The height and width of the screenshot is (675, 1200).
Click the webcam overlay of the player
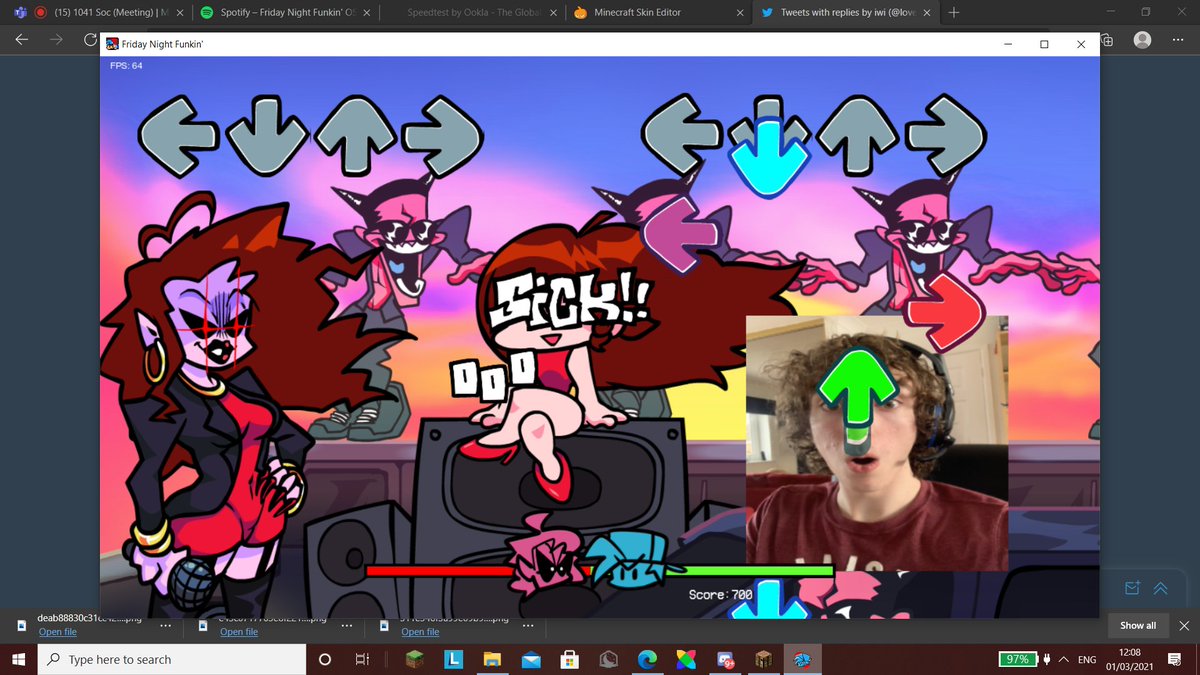tap(877, 443)
